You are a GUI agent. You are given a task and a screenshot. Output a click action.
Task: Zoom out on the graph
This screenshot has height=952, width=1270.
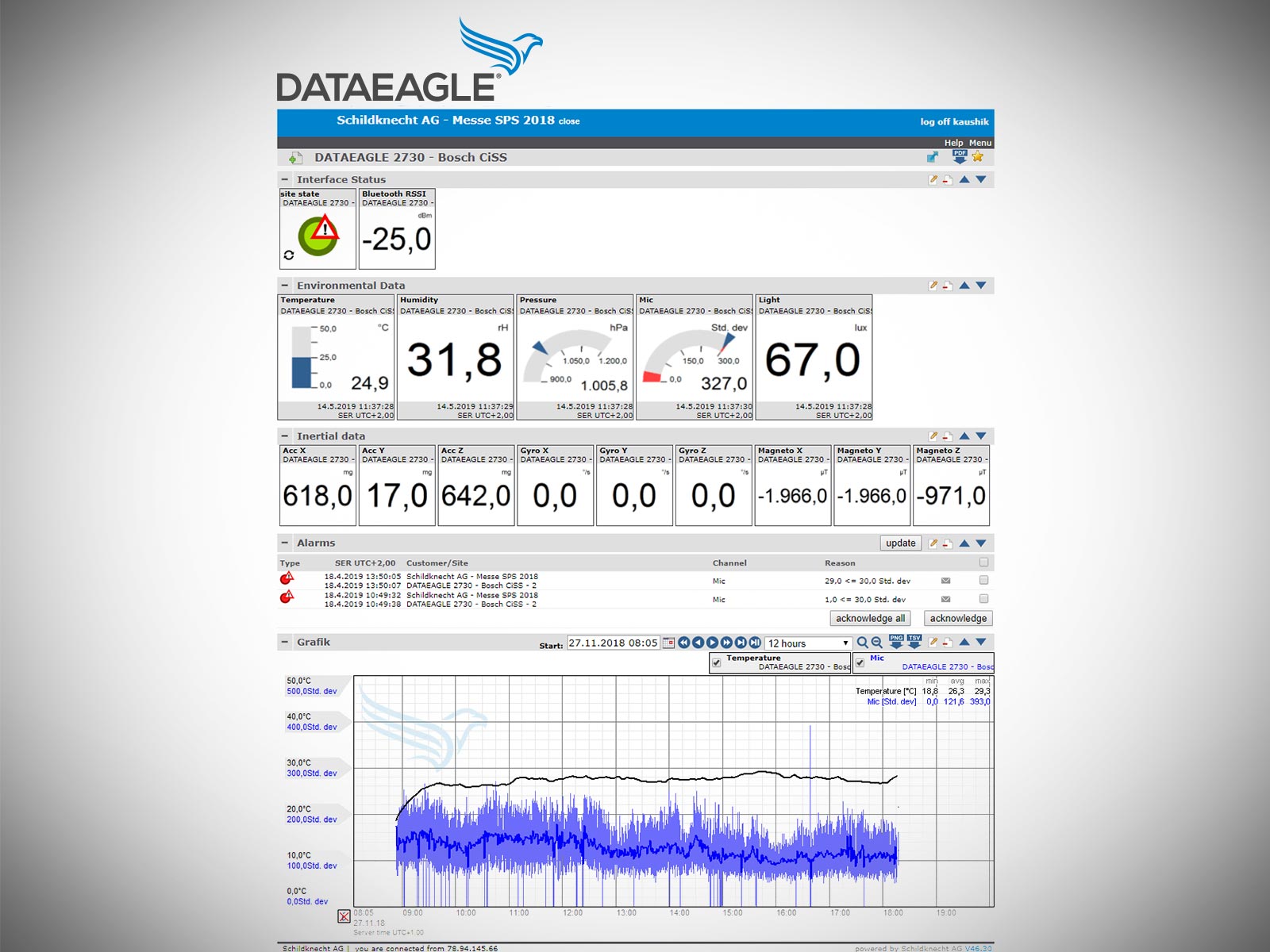click(x=877, y=643)
